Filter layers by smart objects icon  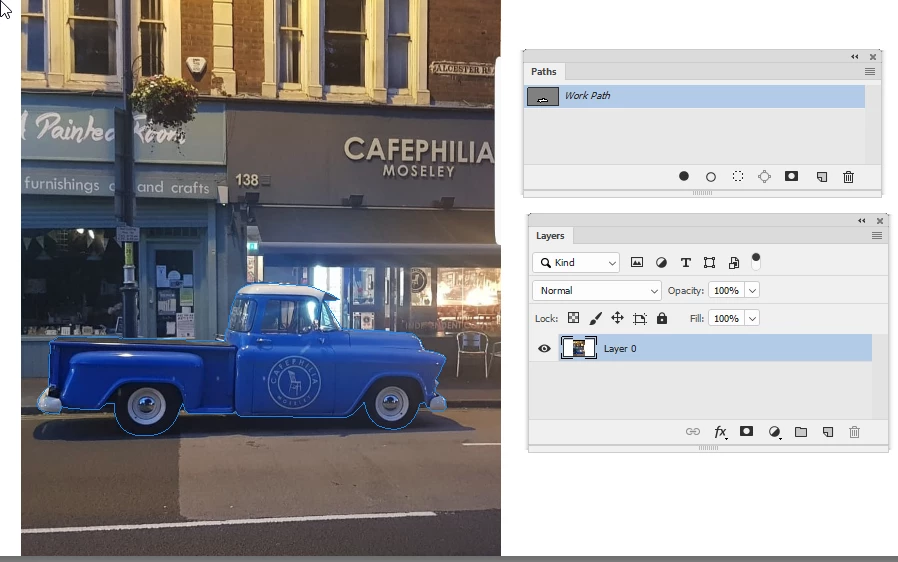point(734,262)
